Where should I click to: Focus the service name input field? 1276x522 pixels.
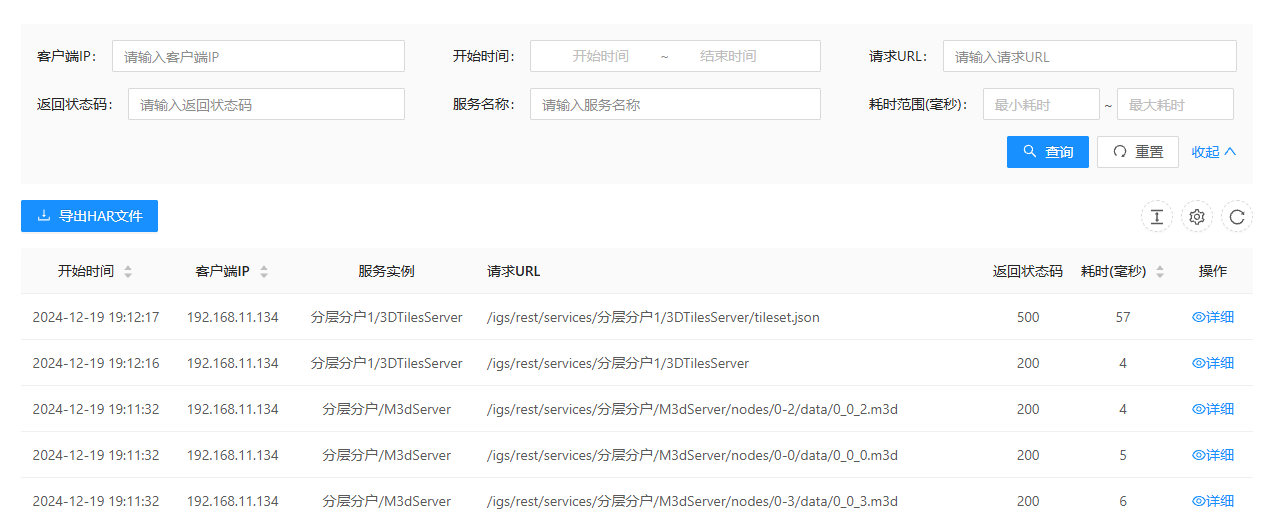click(x=675, y=105)
